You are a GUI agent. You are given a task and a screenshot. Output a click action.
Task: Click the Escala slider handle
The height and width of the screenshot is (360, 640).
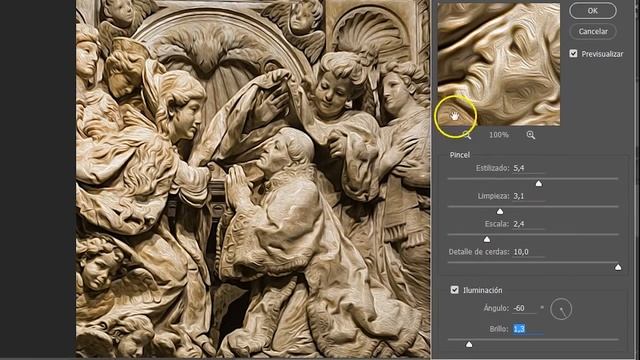pos(487,239)
